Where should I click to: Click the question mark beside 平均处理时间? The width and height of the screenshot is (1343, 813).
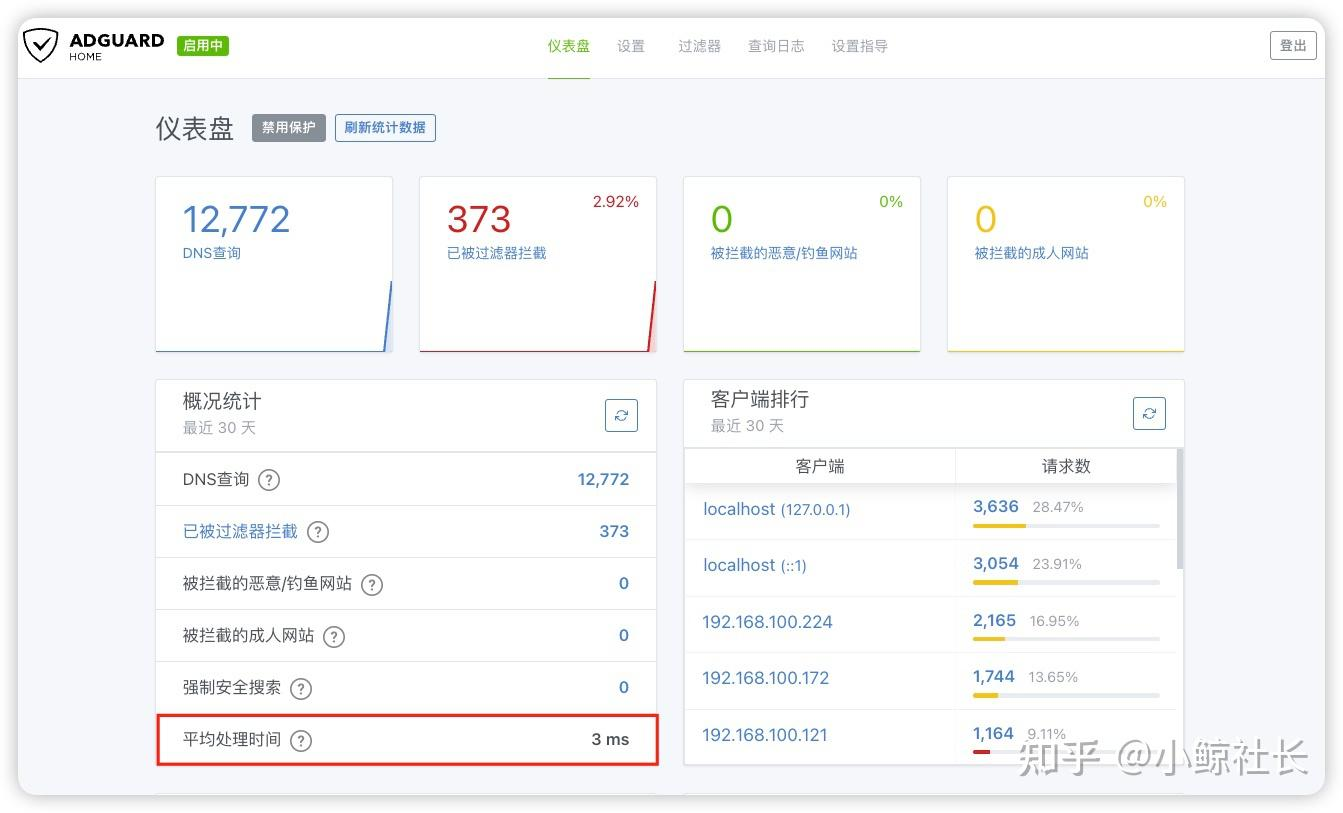(301, 740)
